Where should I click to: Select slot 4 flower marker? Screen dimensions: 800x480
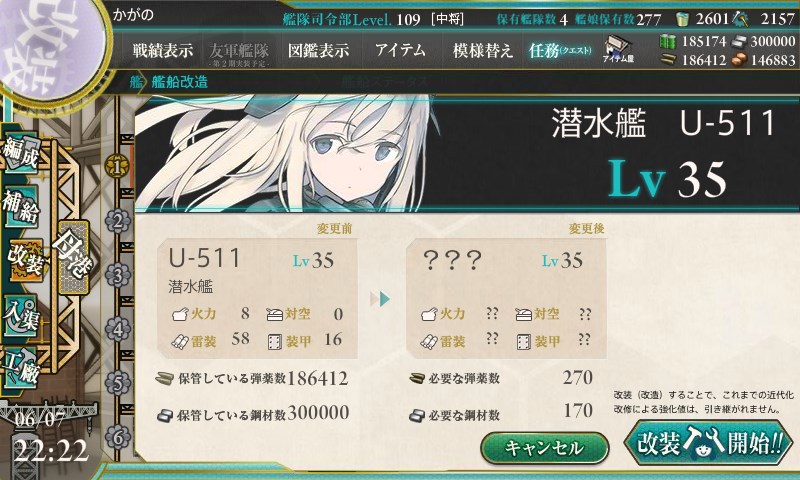[x=117, y=329]
